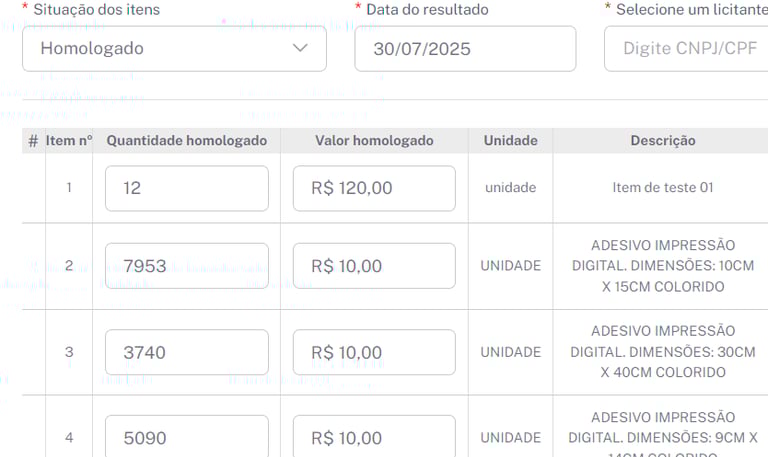This screenshot has width=768, height=457.
Task: Select quantity field showing 5090
Action: (x=187, y=436)
